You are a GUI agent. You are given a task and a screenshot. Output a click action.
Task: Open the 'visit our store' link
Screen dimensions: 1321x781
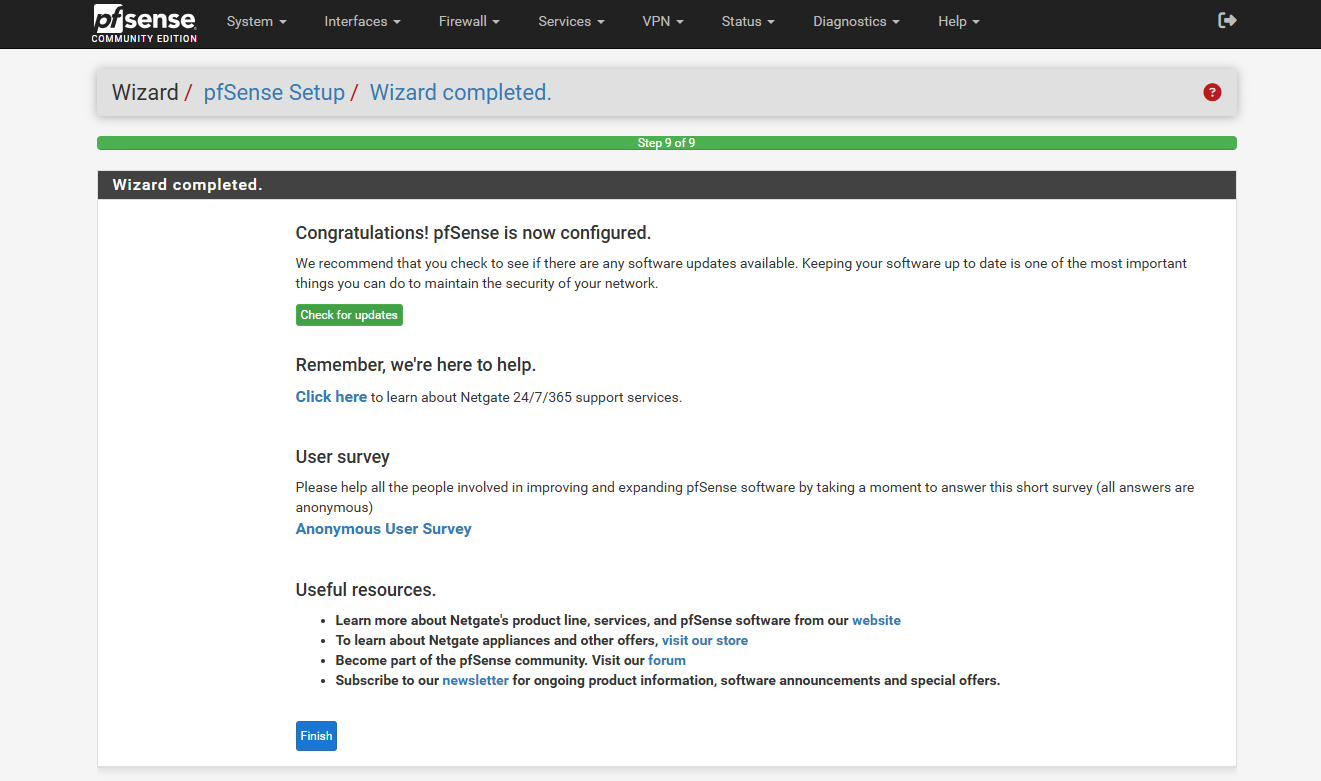705,640
